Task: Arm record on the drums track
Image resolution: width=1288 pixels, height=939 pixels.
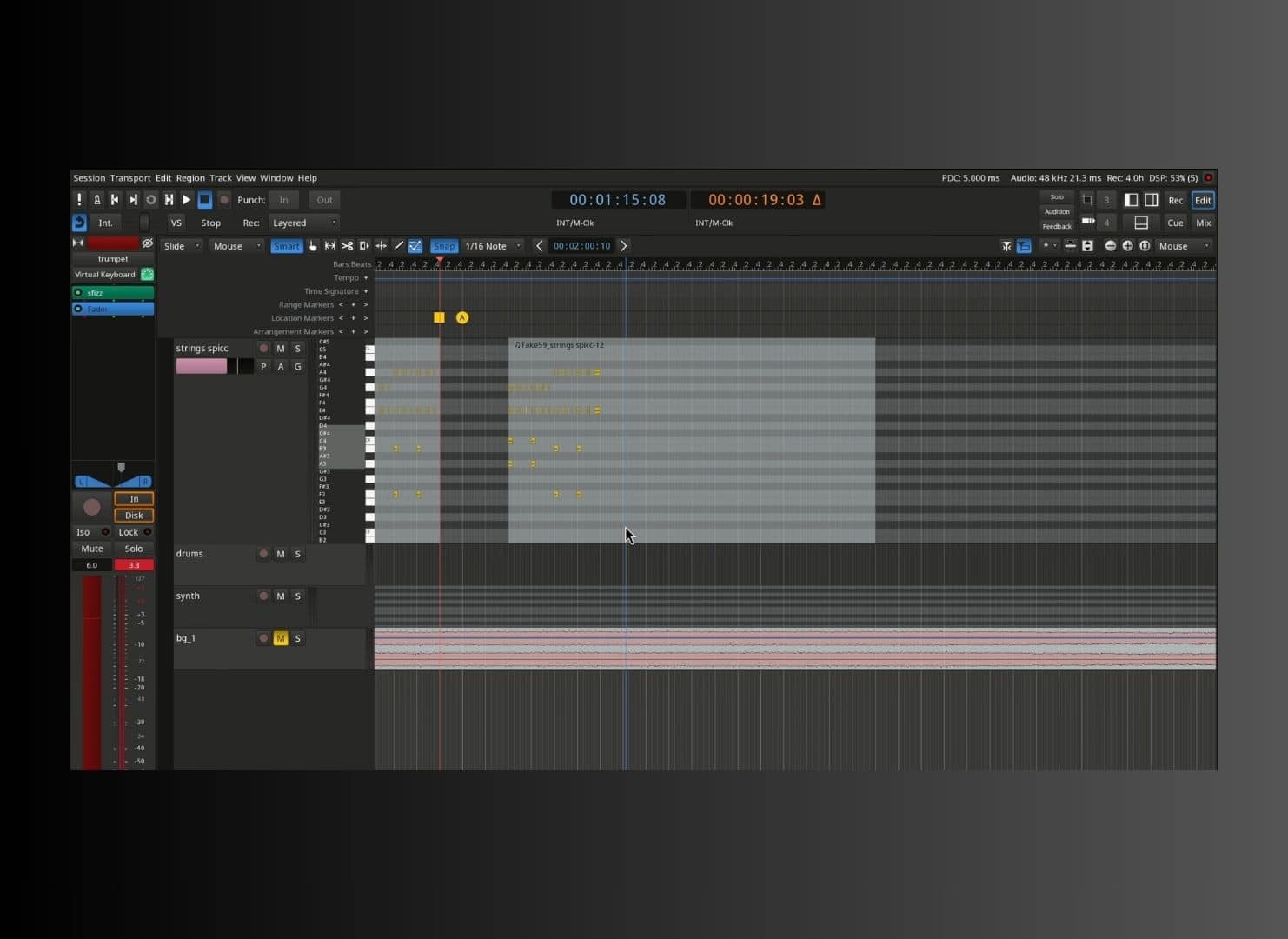Action: click(x=263, y=554)
